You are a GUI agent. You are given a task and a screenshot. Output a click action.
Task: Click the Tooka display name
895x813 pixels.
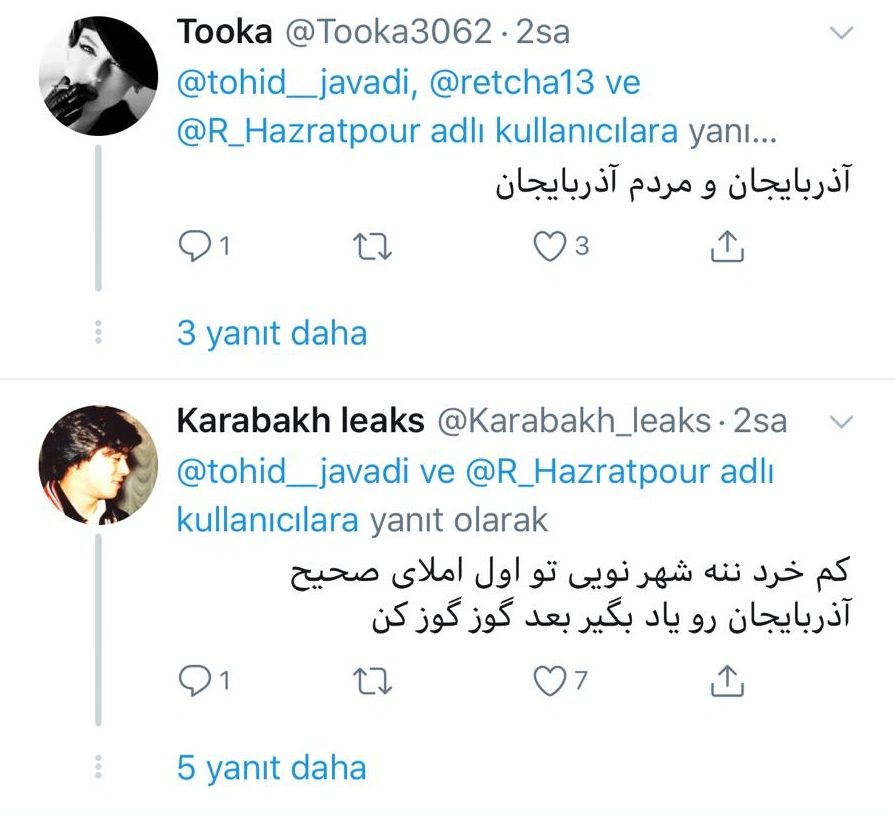coord(225,32)
